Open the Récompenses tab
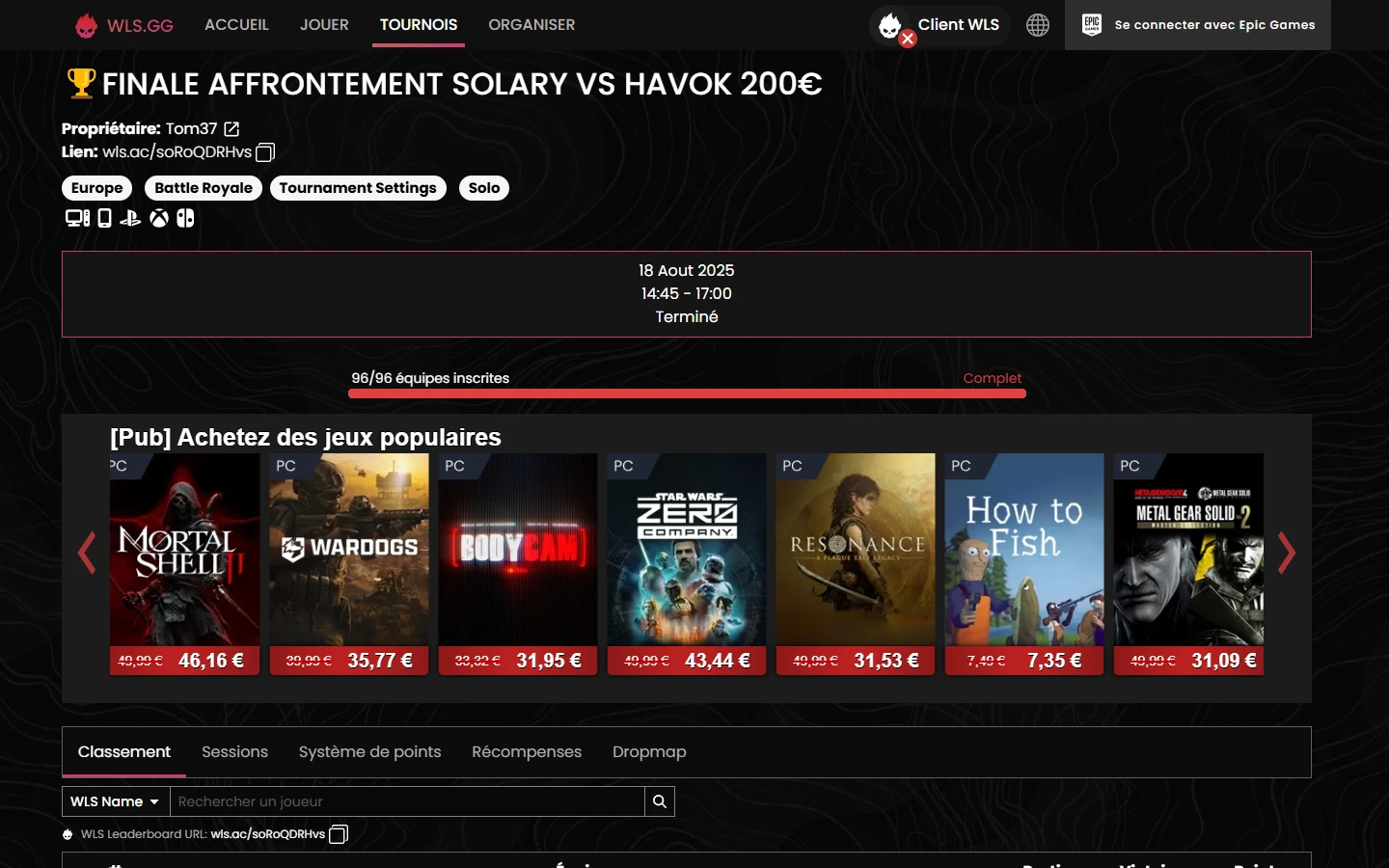 pyautogui.click(x=527, y=752)
